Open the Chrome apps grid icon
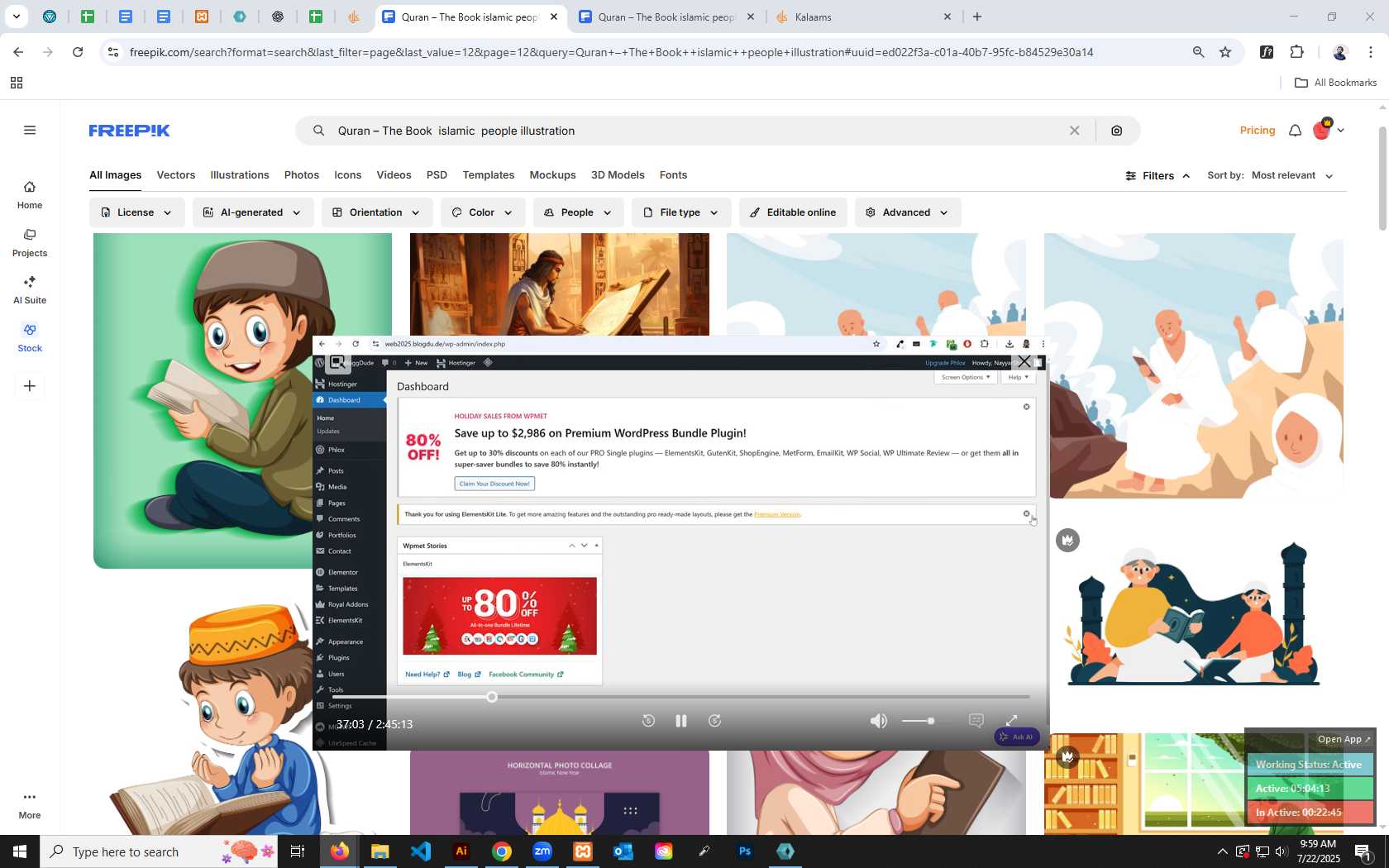 coord(16,83)
